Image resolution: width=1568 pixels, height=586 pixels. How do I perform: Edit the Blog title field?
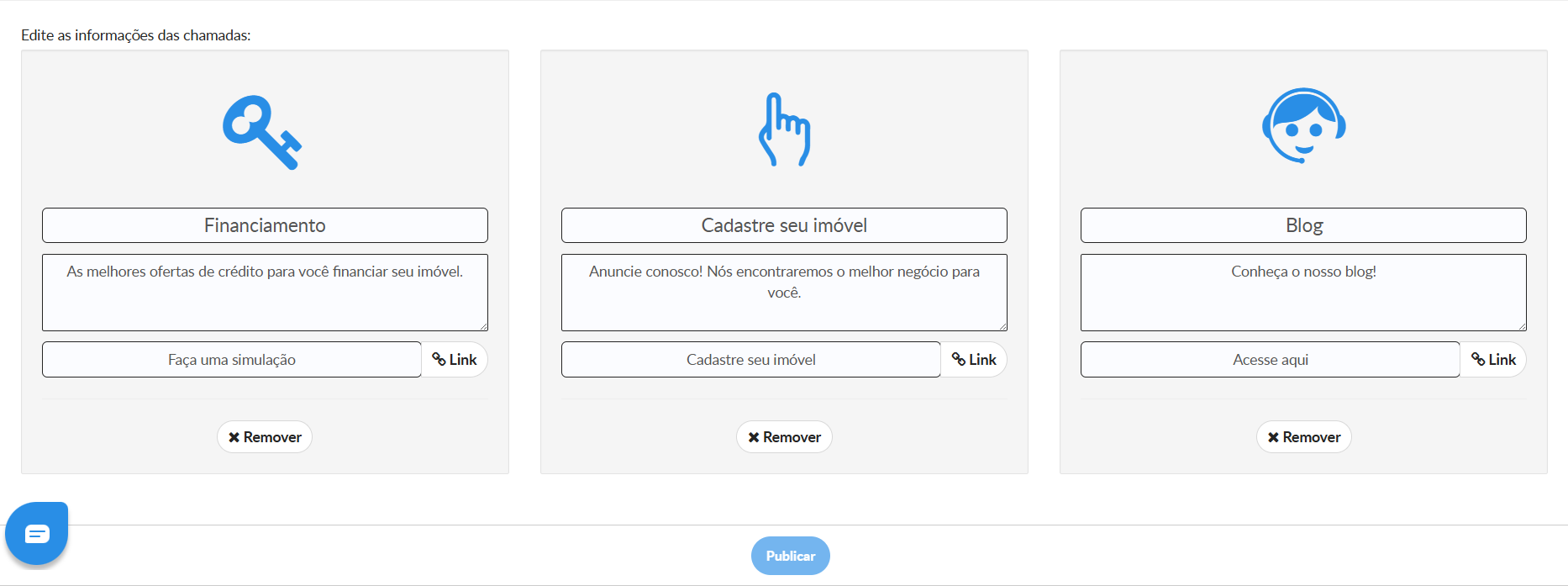[1303, 225]
